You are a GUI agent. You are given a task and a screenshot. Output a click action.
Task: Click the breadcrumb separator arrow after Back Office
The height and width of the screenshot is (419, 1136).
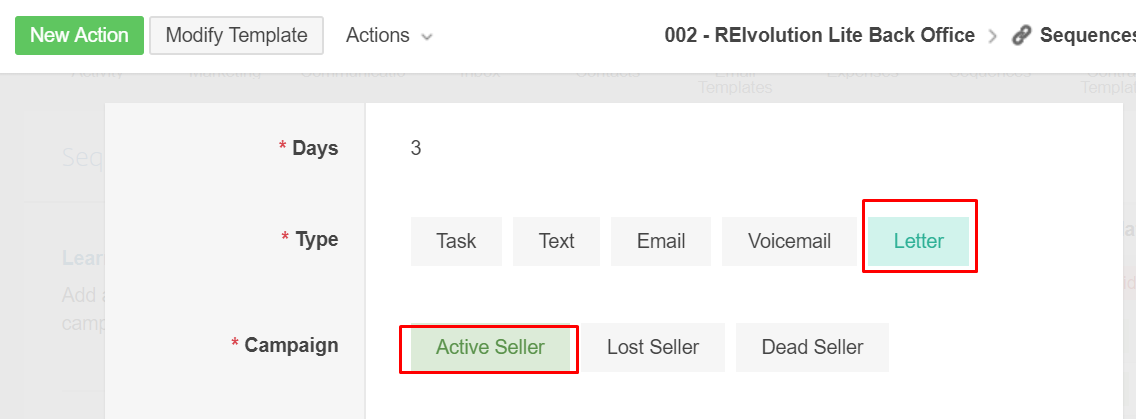point(993,36)
